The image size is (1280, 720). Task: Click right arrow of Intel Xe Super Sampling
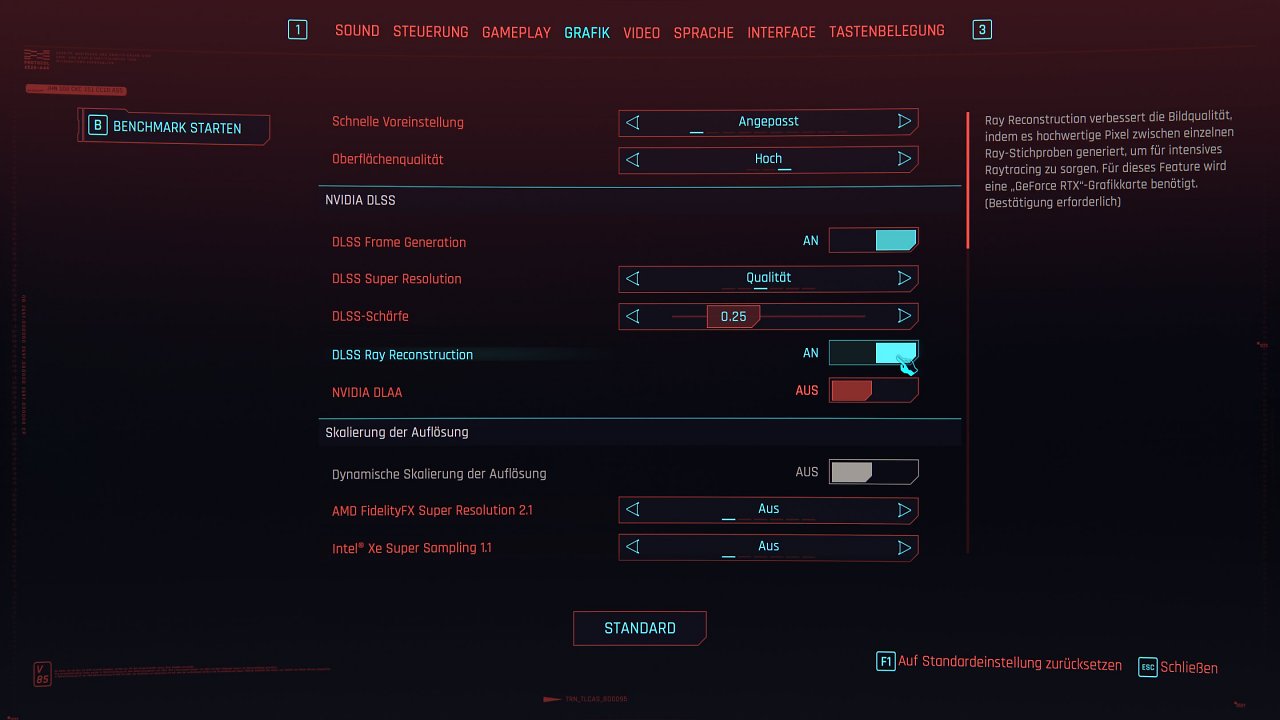coord(905,547)
